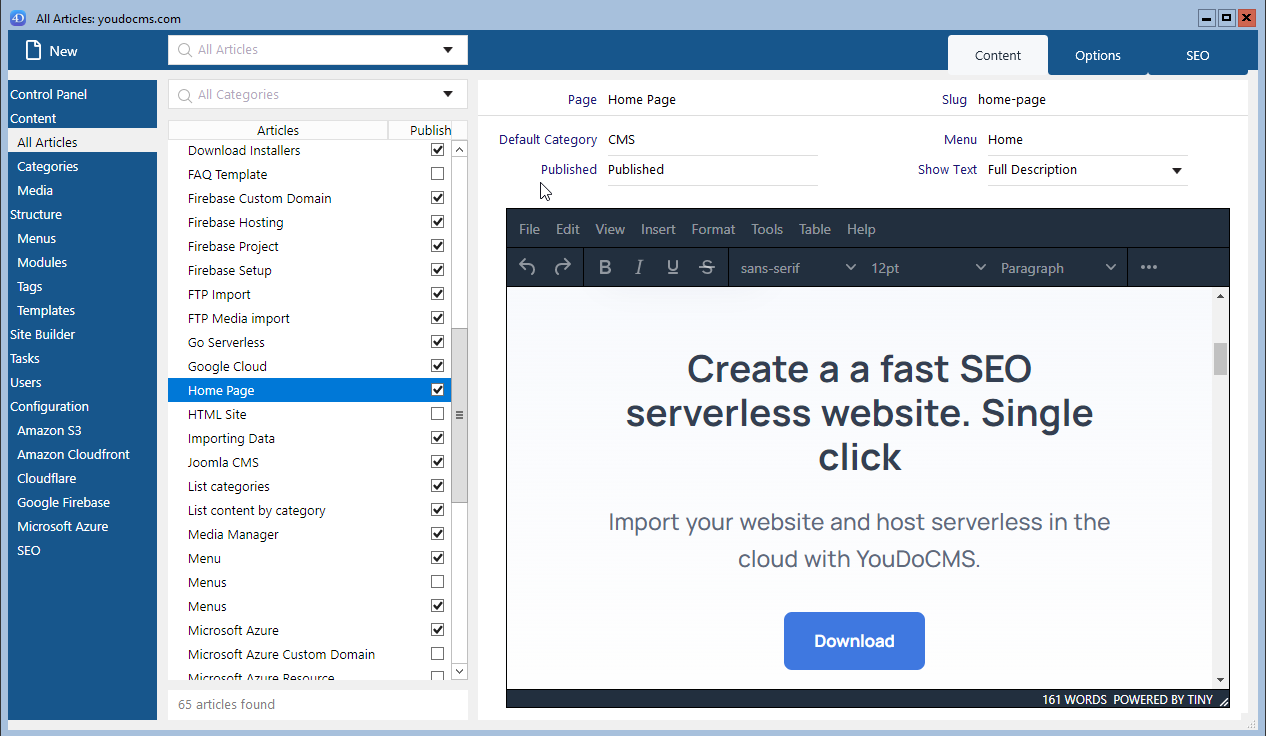Expand the All Categories dropdown

(448, 94)
